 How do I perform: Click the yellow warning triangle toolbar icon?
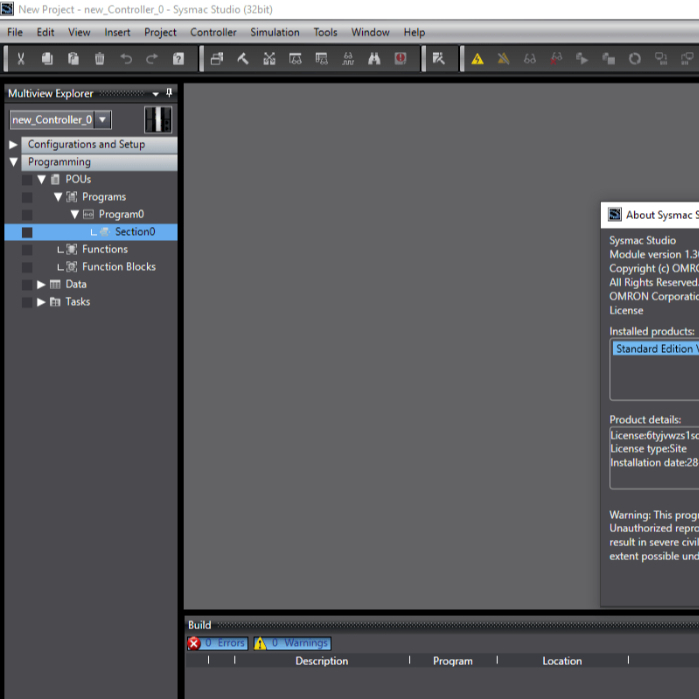478,59
